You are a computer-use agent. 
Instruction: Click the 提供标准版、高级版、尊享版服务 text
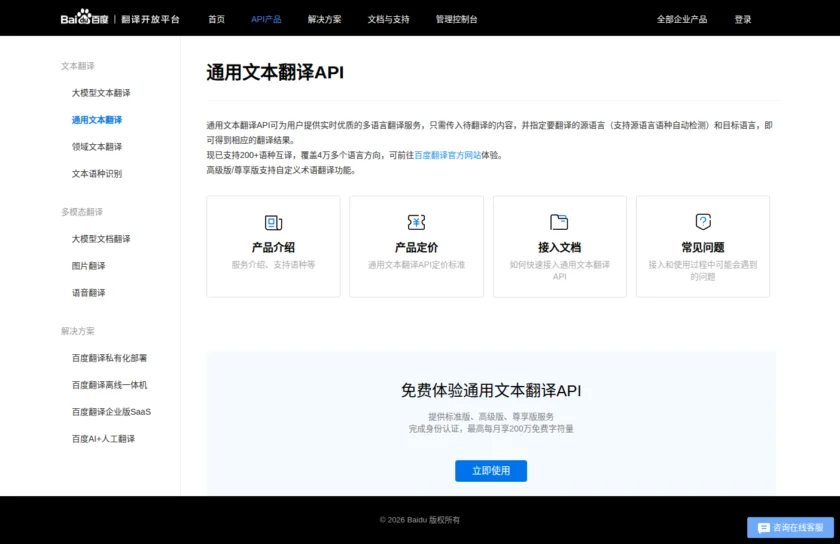(x=491, y=416)
